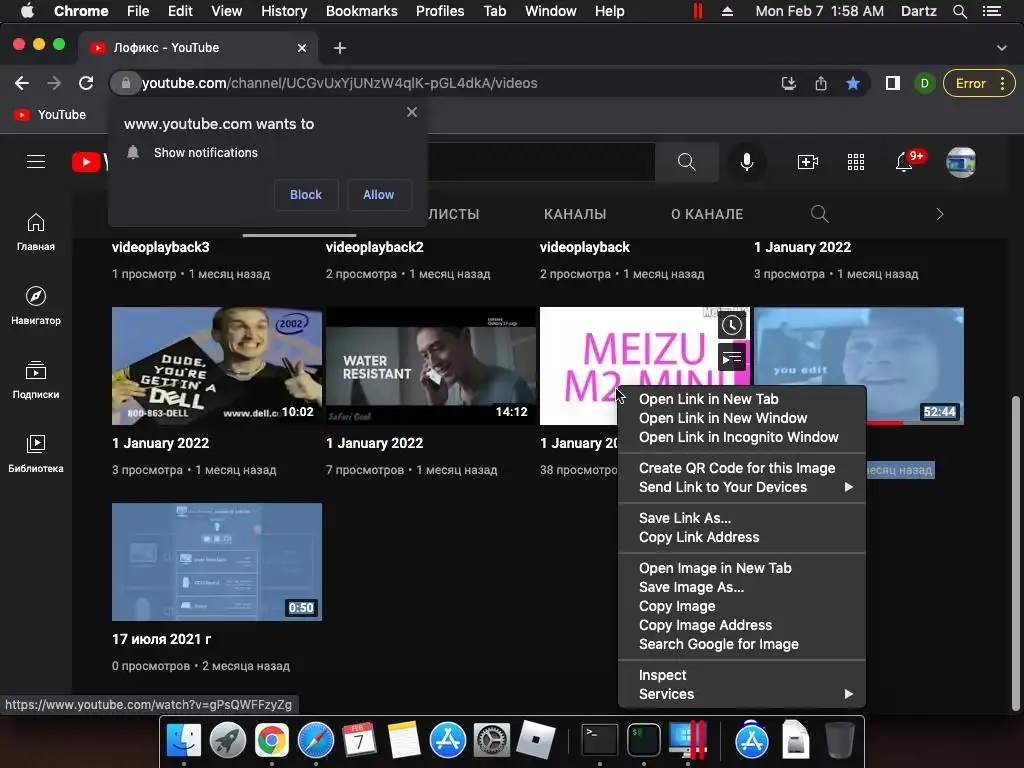The width and height of the screenshot is (1024, 768).
Task: Choose Open Link in Incognito Window
Action: (741, 437)
